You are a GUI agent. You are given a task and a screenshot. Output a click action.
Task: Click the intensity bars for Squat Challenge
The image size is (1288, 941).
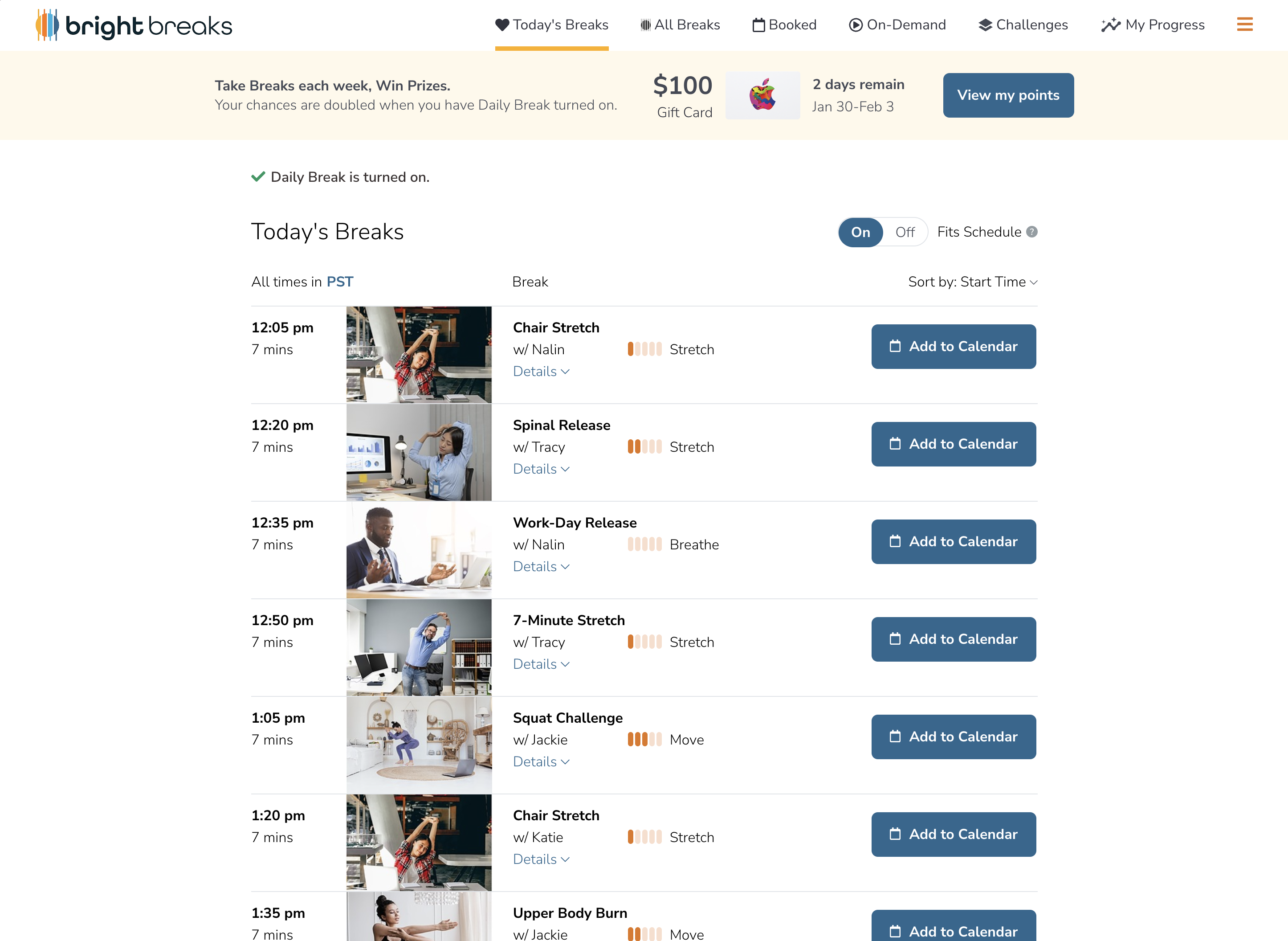(644, 739)
